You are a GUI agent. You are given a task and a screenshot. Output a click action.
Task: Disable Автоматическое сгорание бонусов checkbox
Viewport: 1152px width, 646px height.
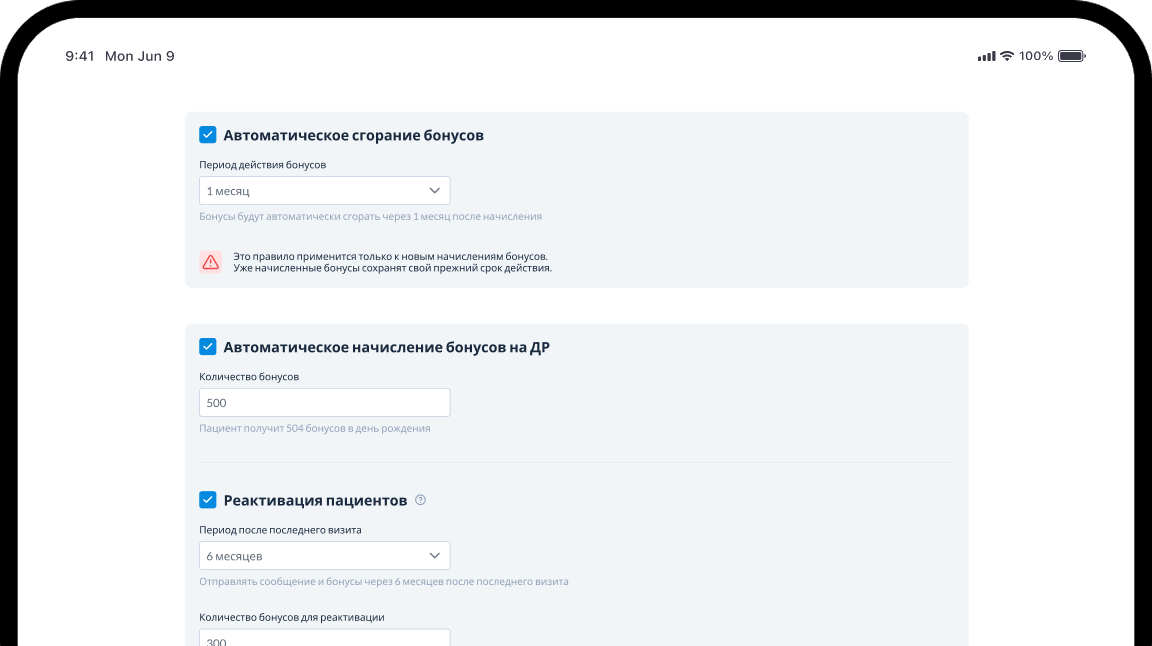click(208, 135)
